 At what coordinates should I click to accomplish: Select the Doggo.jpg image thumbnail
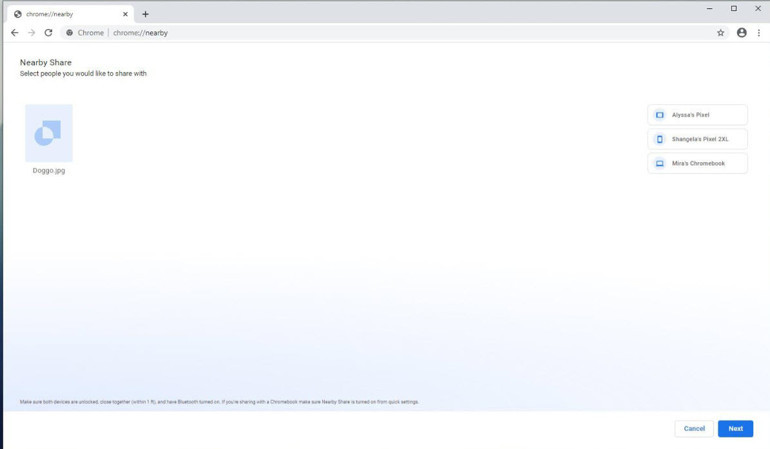(x=49, y=133)
